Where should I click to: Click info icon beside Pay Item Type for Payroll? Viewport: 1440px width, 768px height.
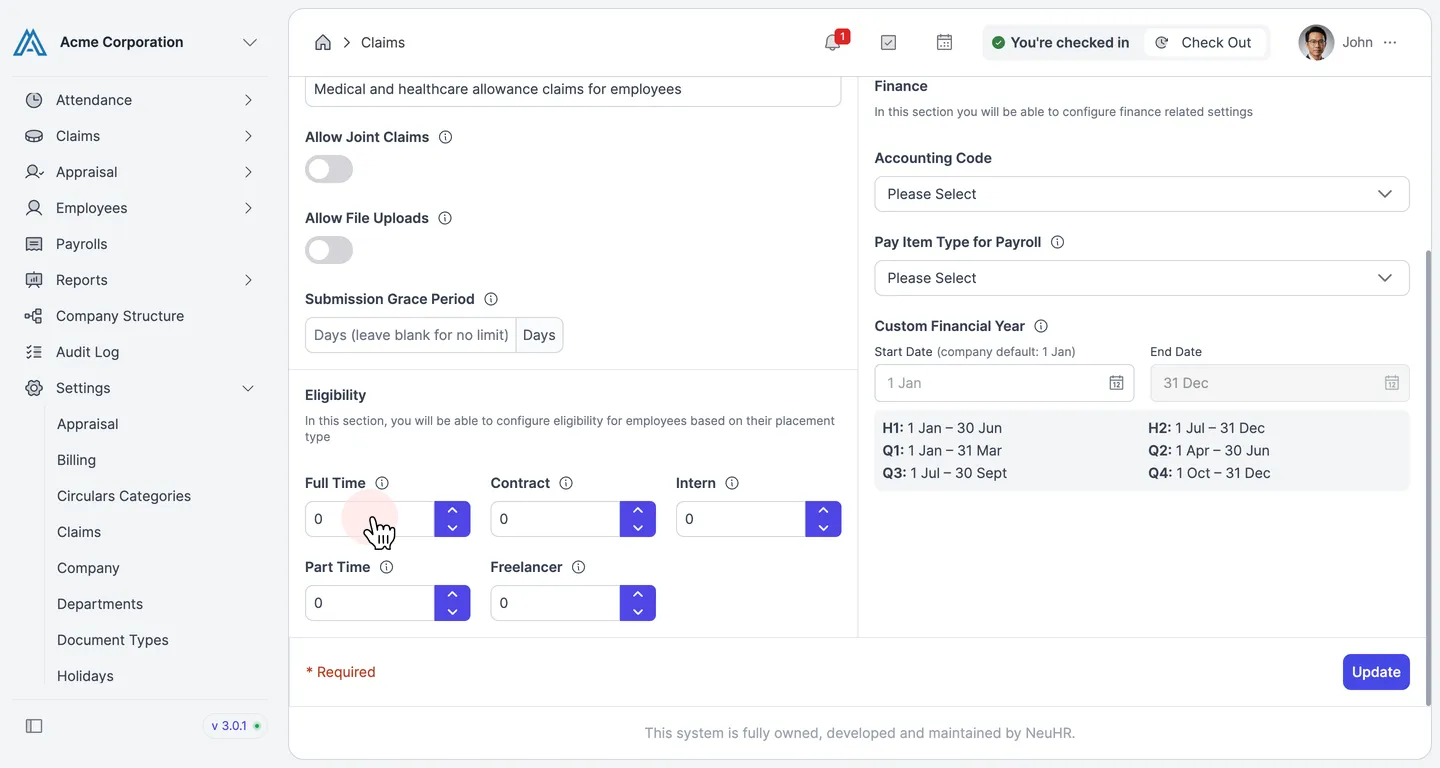[1058, 242]
